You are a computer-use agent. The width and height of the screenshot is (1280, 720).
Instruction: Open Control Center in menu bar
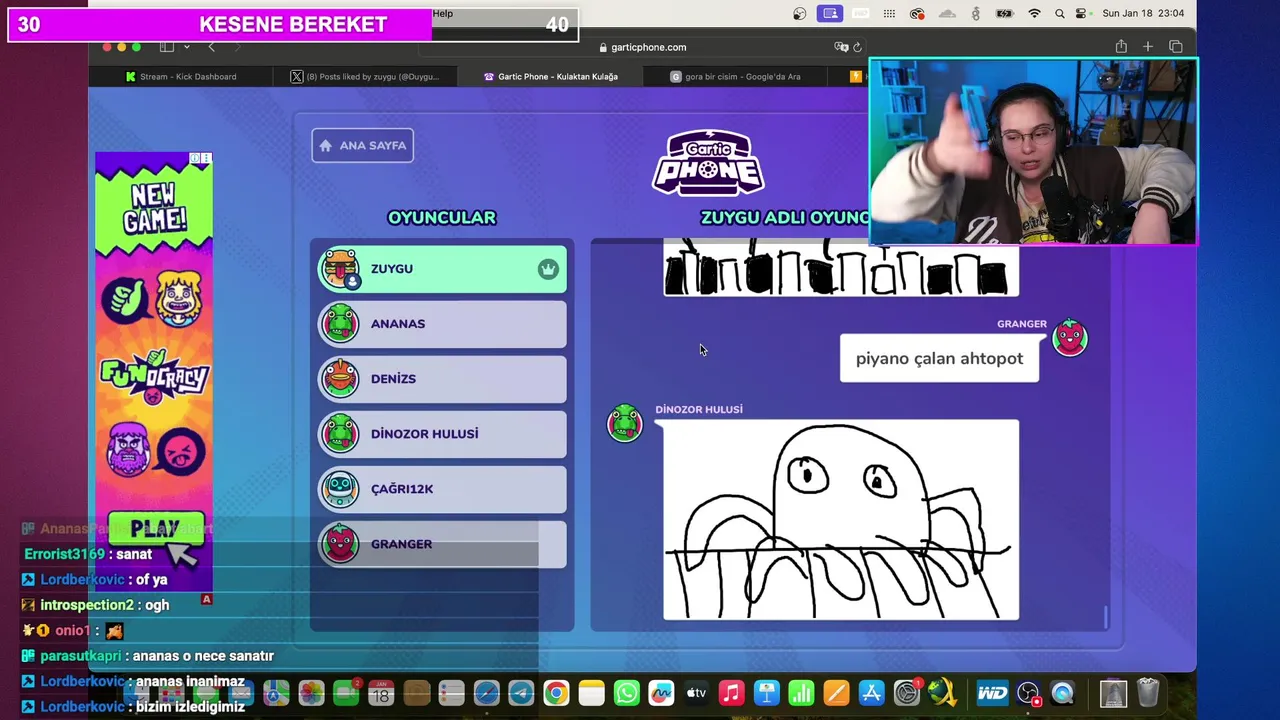pos(1081,13)
